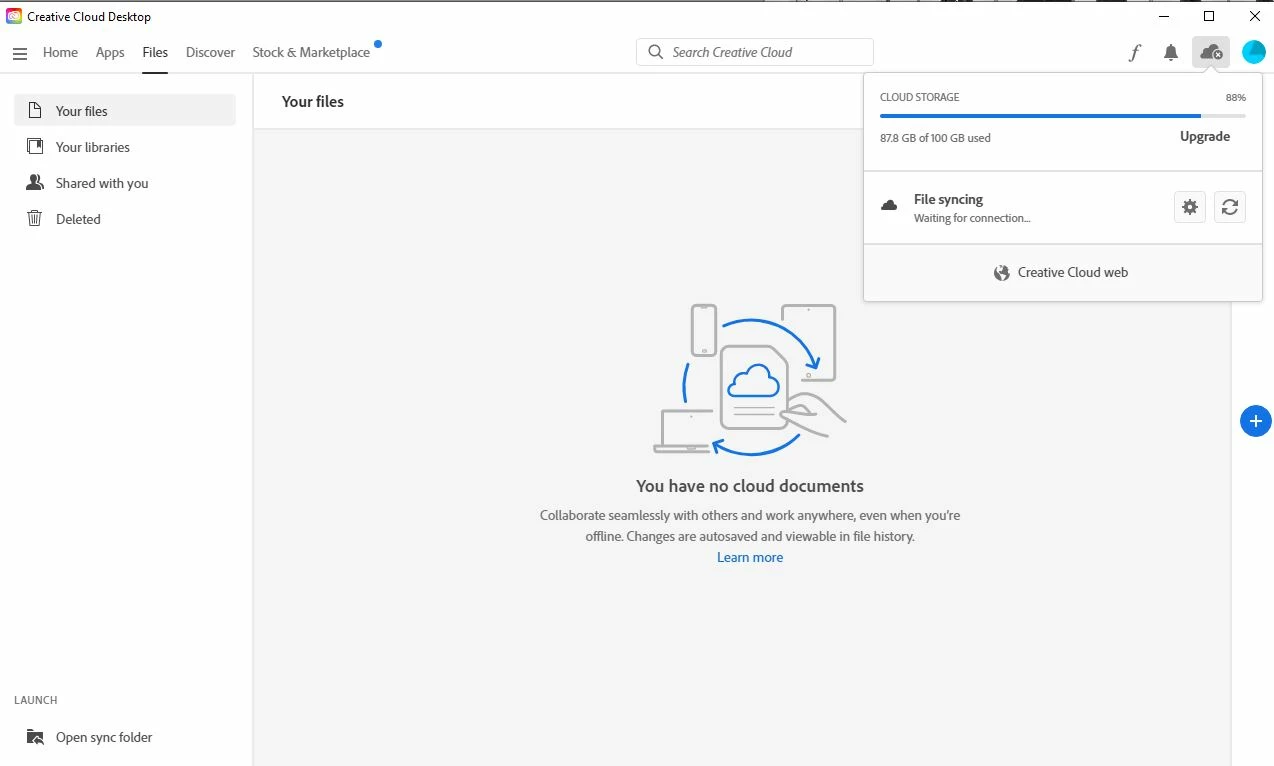1274x766 pixels.
Task: Click the sync folder icon
Action: 35,737
